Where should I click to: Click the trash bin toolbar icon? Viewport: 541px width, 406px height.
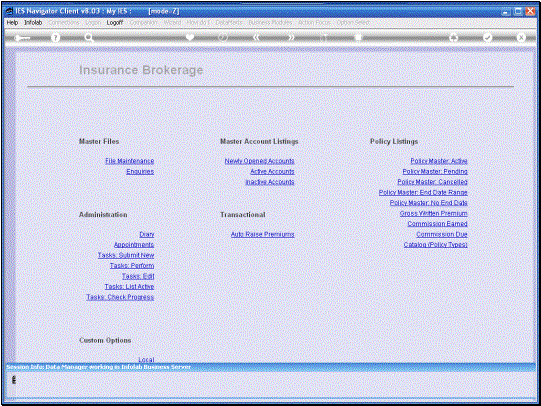click(358, 37)
